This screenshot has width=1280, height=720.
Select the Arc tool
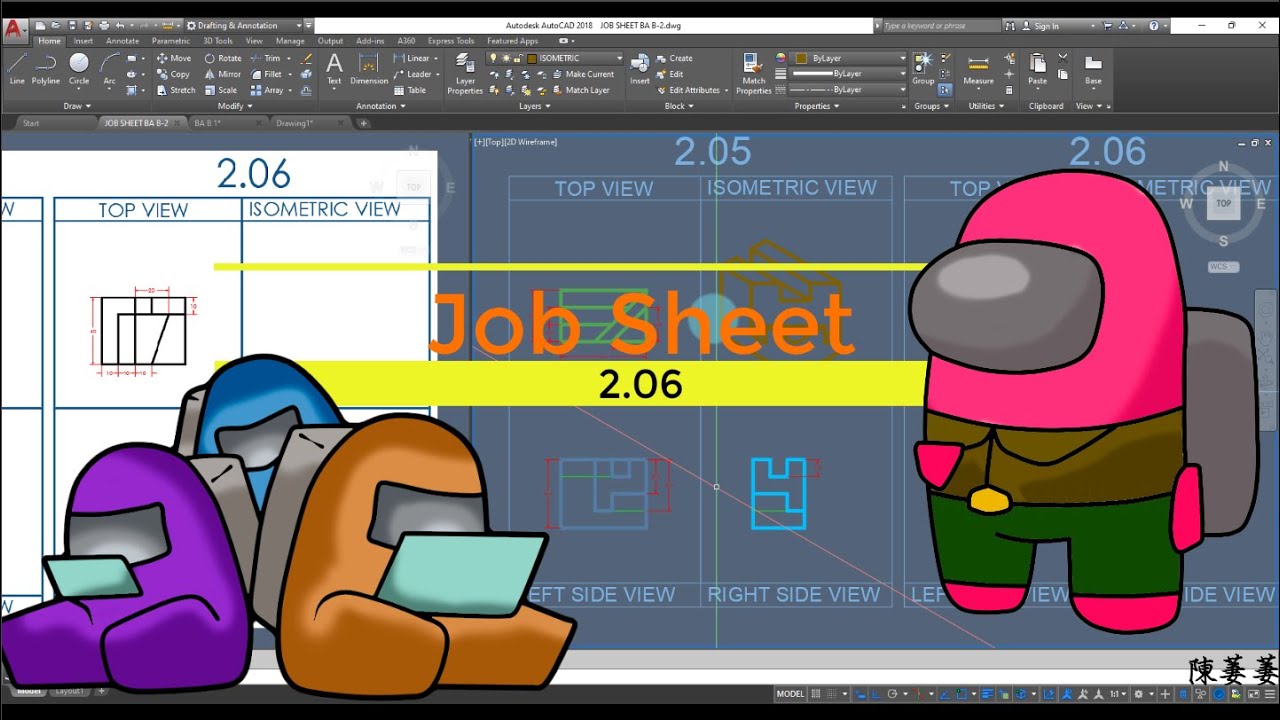pyautogui.click(x=109, y=69)
